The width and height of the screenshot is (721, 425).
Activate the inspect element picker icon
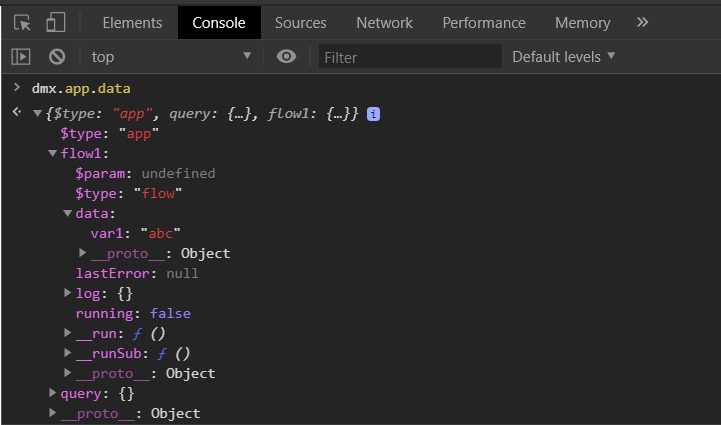[22, 23]
